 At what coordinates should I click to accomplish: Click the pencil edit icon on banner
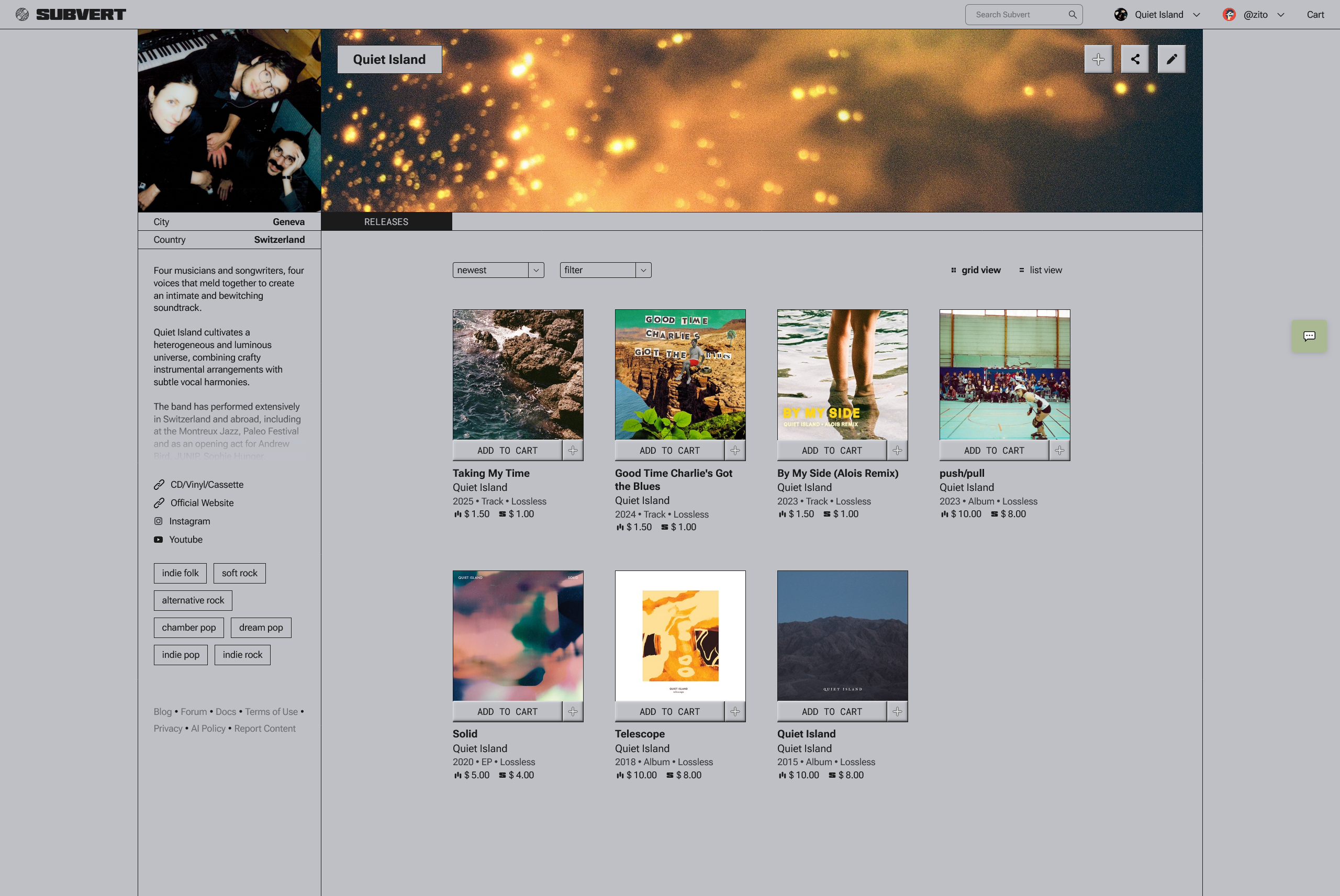[x=1171, y=59]
